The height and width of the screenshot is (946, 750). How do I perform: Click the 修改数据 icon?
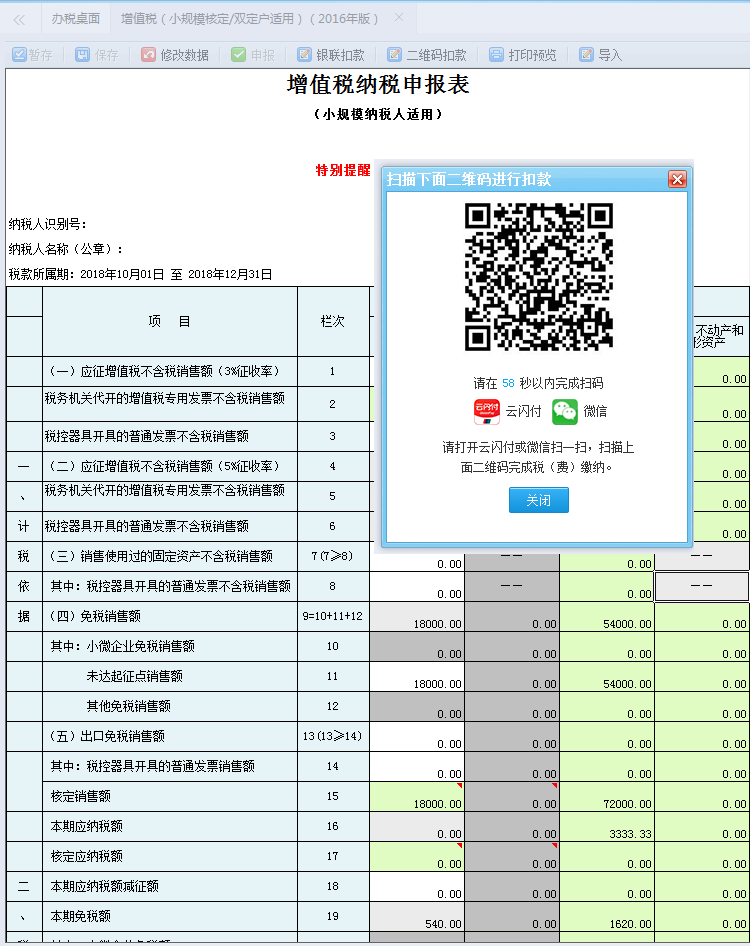148,55
